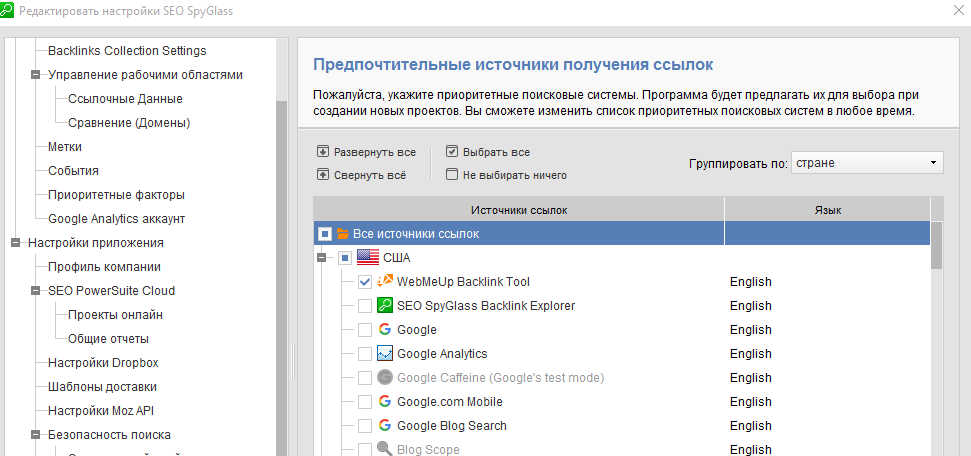Click the orange folder icon for all sources

coord(343,234)
